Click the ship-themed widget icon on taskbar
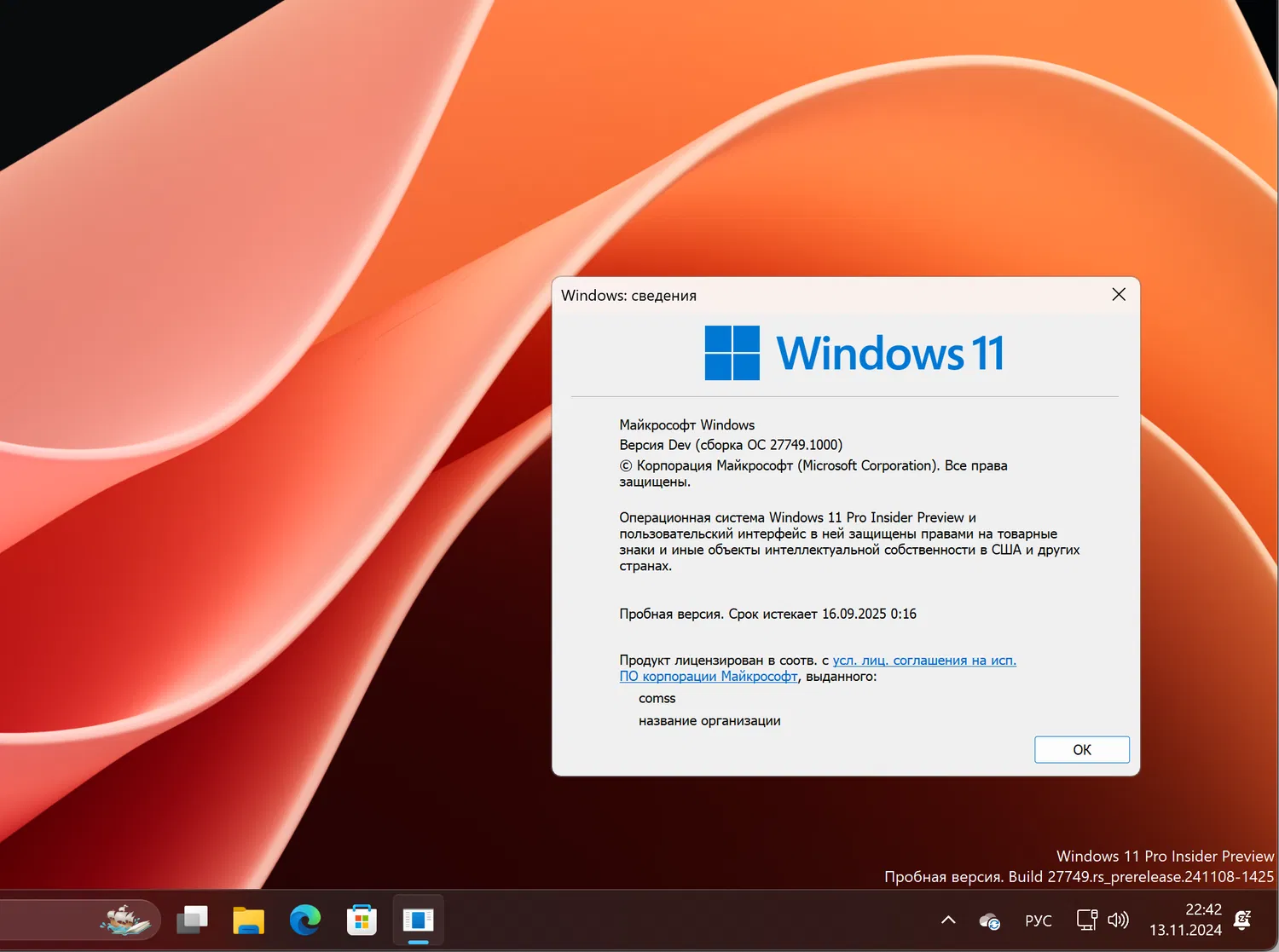The width and height of the screenshot is (1279, 952). tap(126, 920)
